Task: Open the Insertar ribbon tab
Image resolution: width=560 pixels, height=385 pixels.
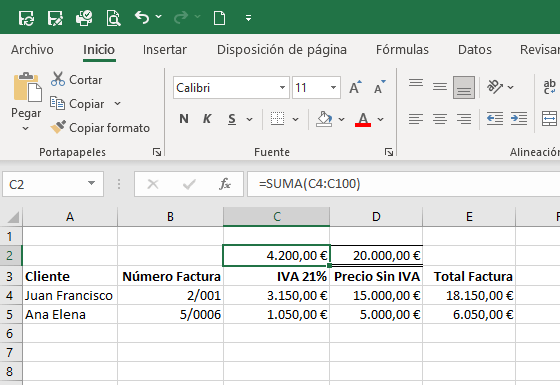Action: [165, 49]
